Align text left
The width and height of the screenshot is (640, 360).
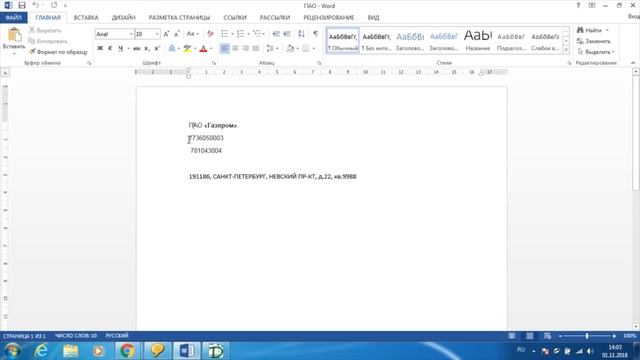[224, 49]
